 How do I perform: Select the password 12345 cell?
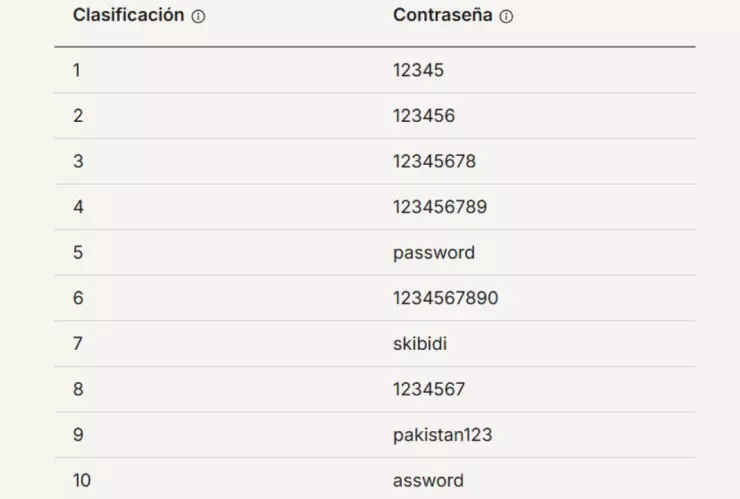click(418, 70)
